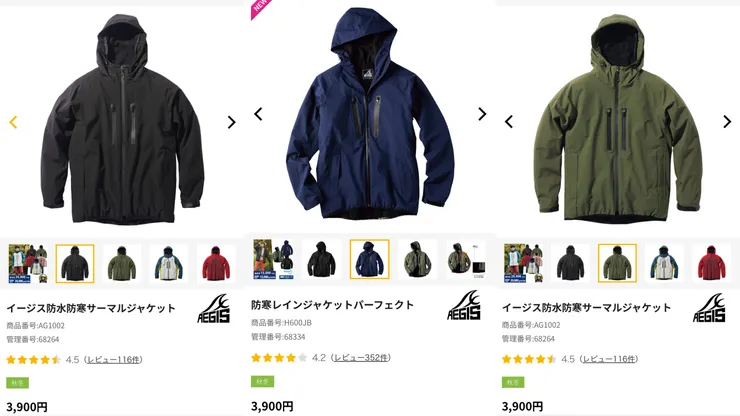This screenshot has width=740, height=416.
Task: Open 防寒レインジャケットパーフェクト product title
Action: point(333,305)
